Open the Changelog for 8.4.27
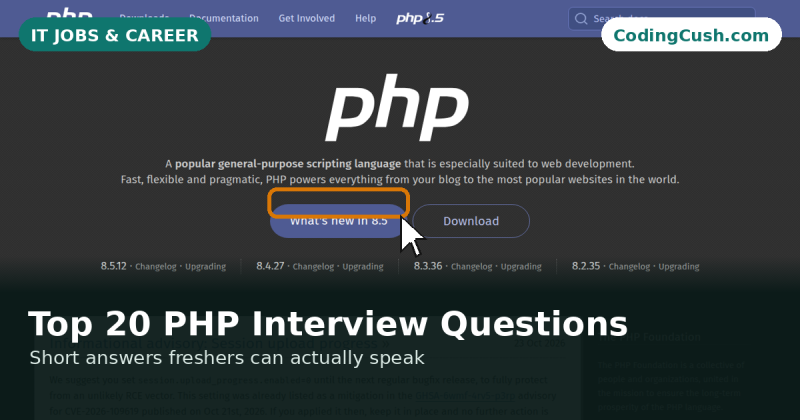The width and height of the screenshot is (800, 420). click(313, 266)
